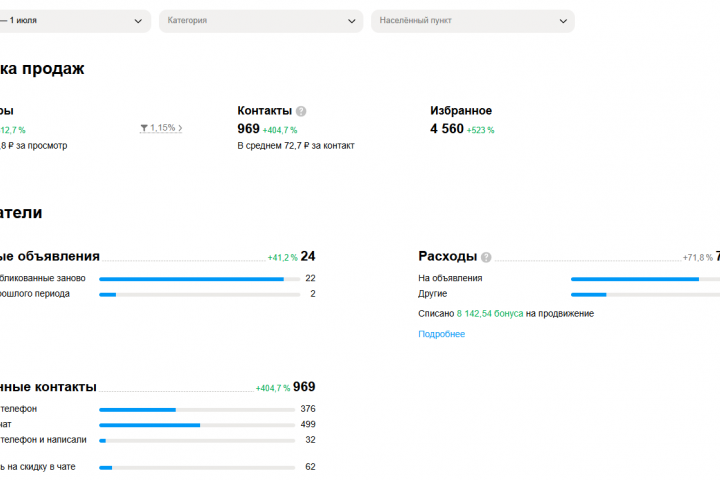Click the help icon beside Расходы
720x480 pixels.
click(486, 257)
